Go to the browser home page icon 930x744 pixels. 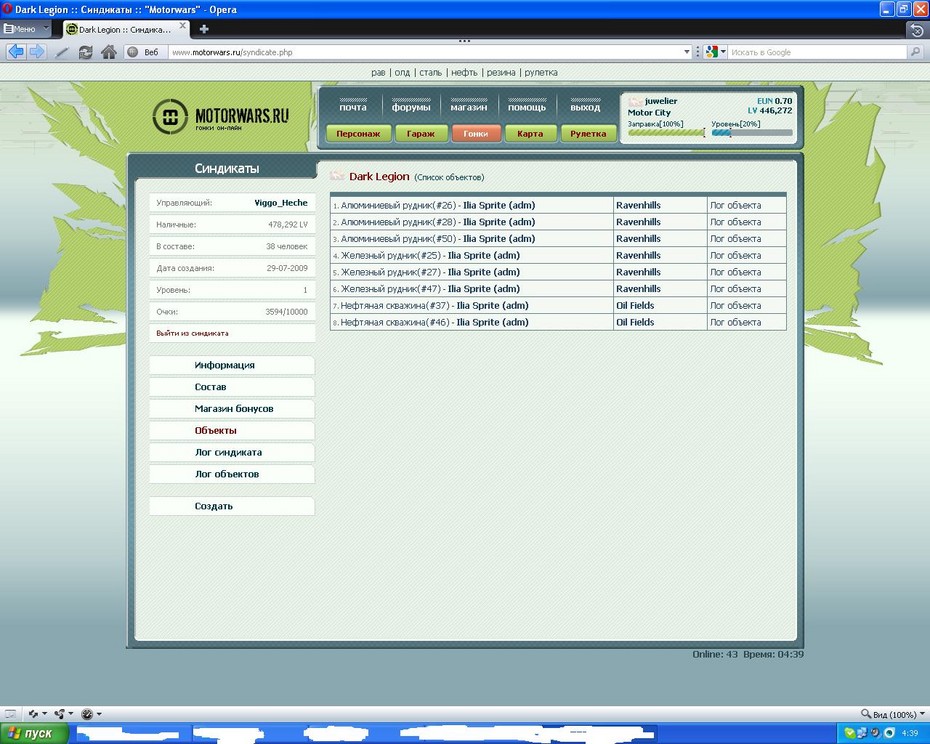(109, 52)
